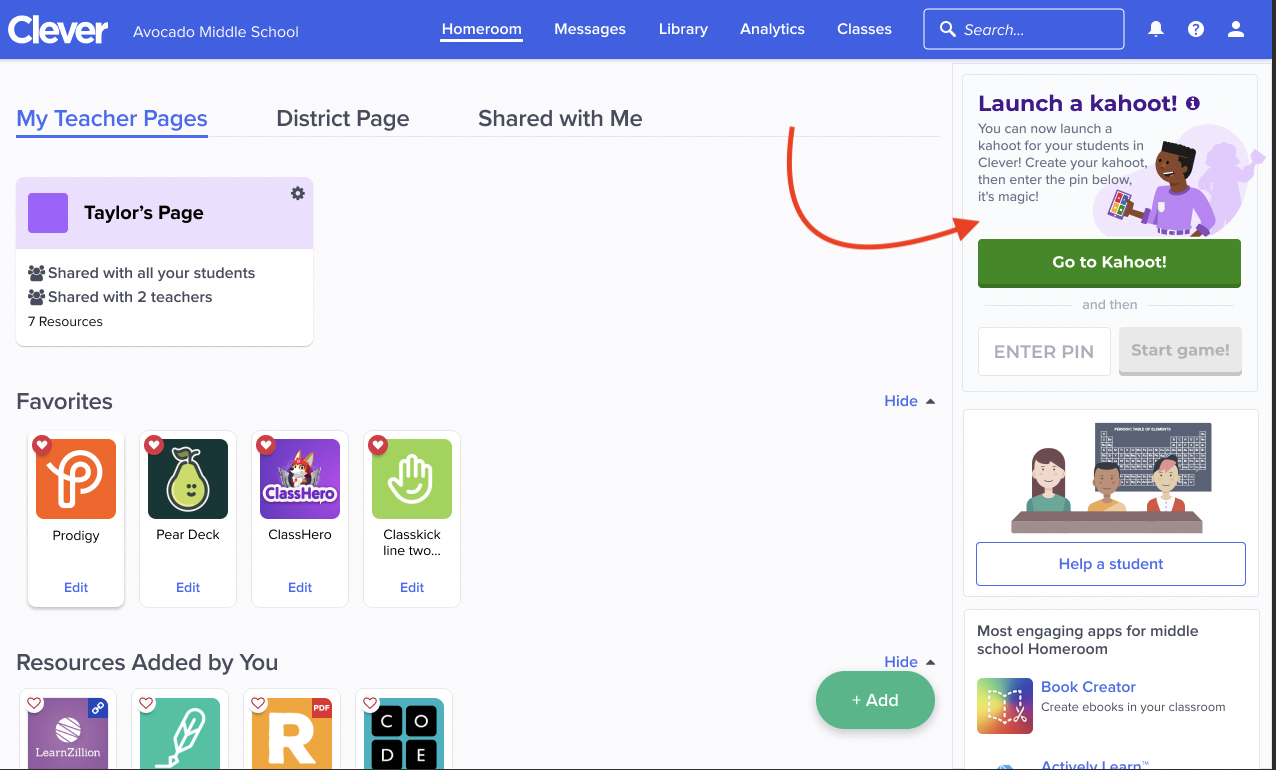Open the help question mark icon
Viewport: 1276px width, 770px height.
pyautogui.click(x=1195, y=29)
